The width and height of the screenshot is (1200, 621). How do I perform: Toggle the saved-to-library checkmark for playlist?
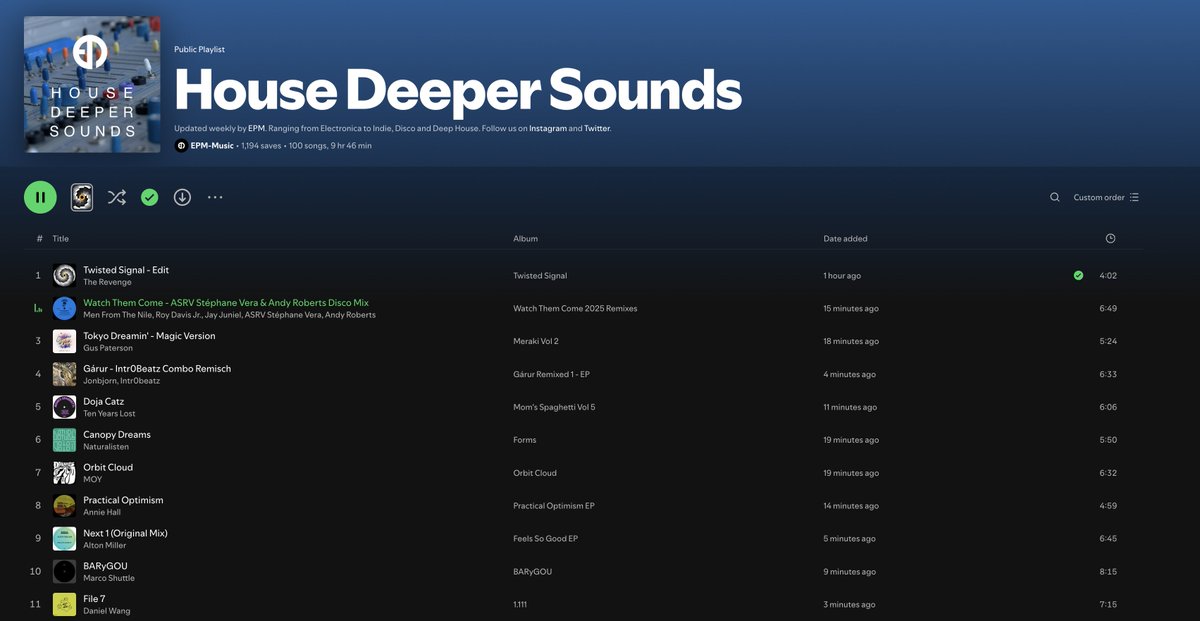[x=149, y=197]
